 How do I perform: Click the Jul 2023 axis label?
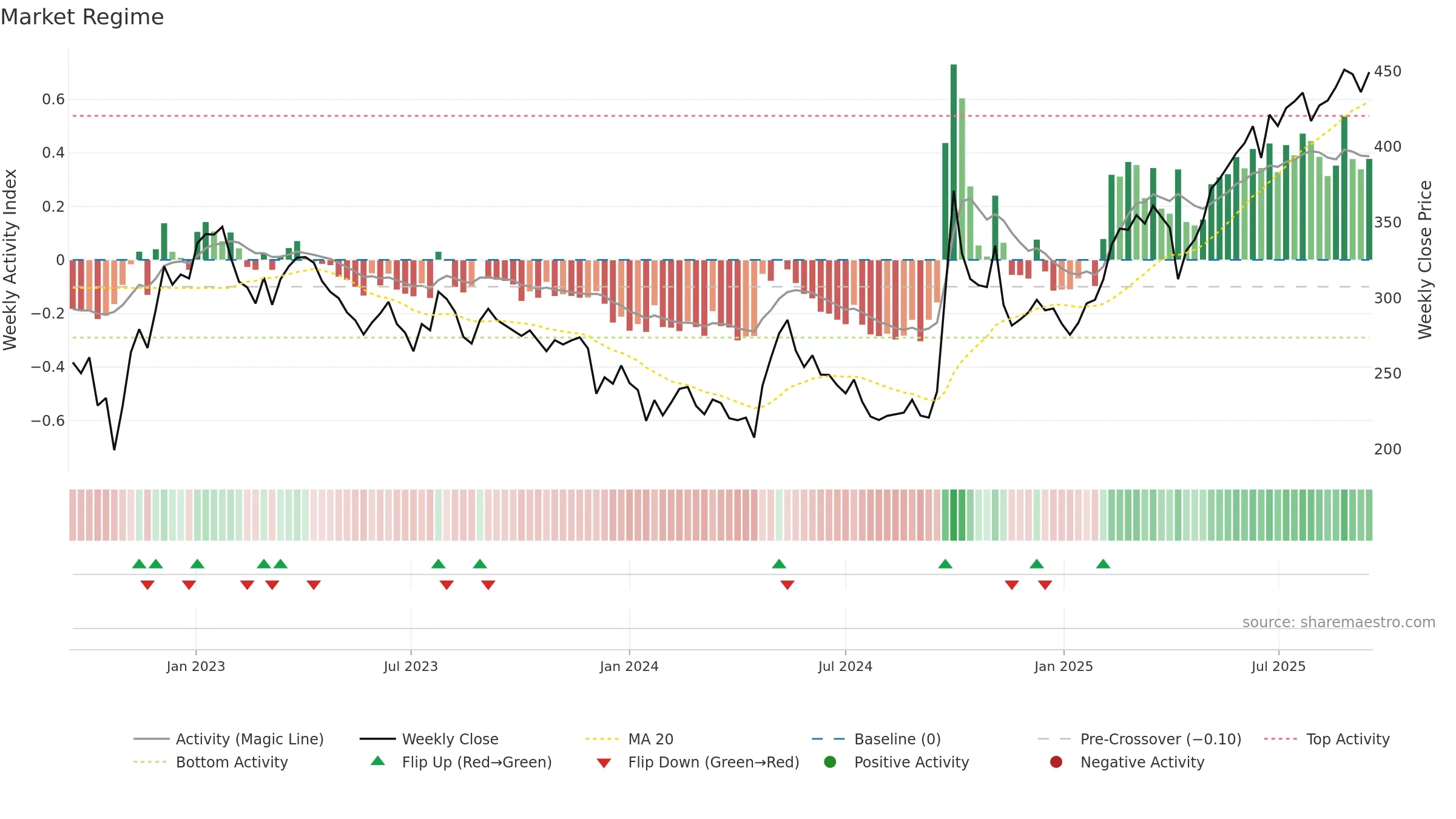tap(411, 666)
